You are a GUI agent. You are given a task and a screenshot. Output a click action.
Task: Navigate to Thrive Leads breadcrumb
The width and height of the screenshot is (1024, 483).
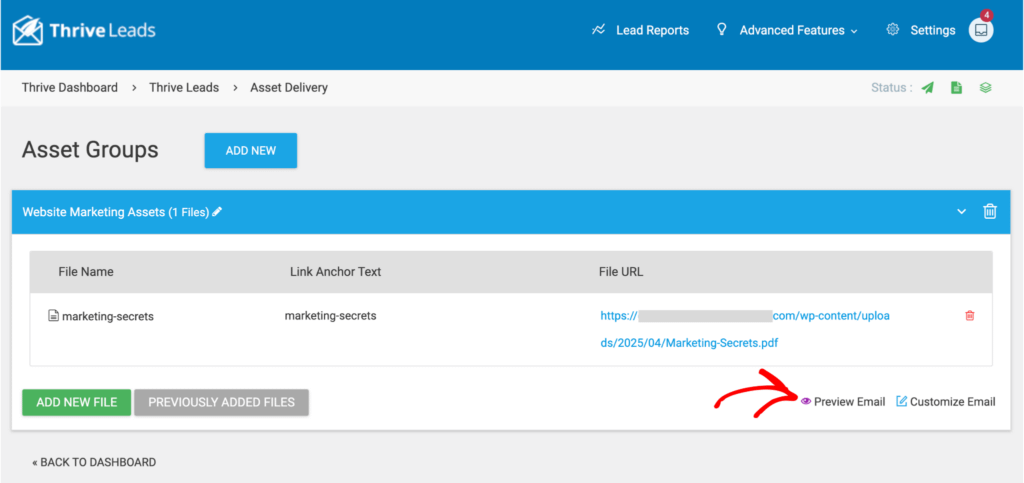pos(184,87)
